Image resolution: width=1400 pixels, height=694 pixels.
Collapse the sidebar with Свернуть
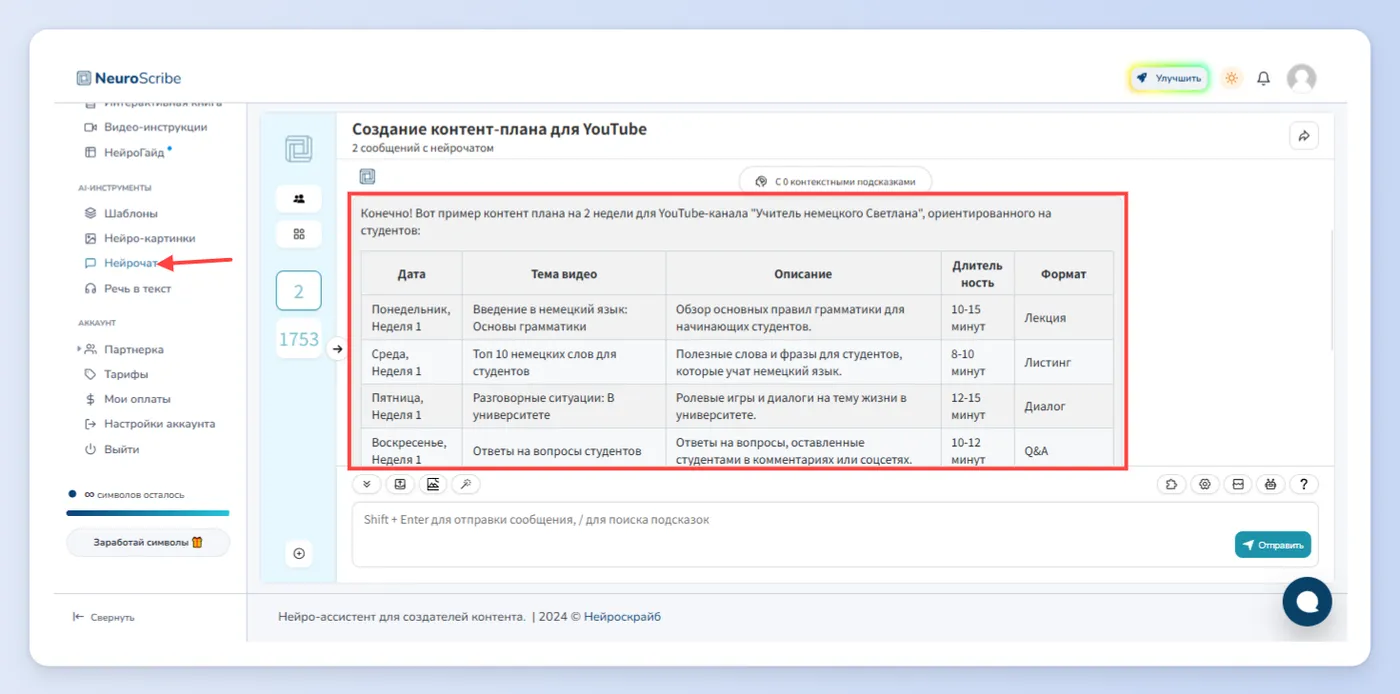pos(104,617)
